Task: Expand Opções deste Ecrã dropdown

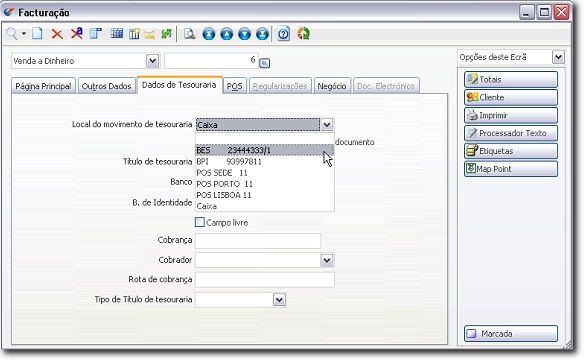Action: (558, 57)
